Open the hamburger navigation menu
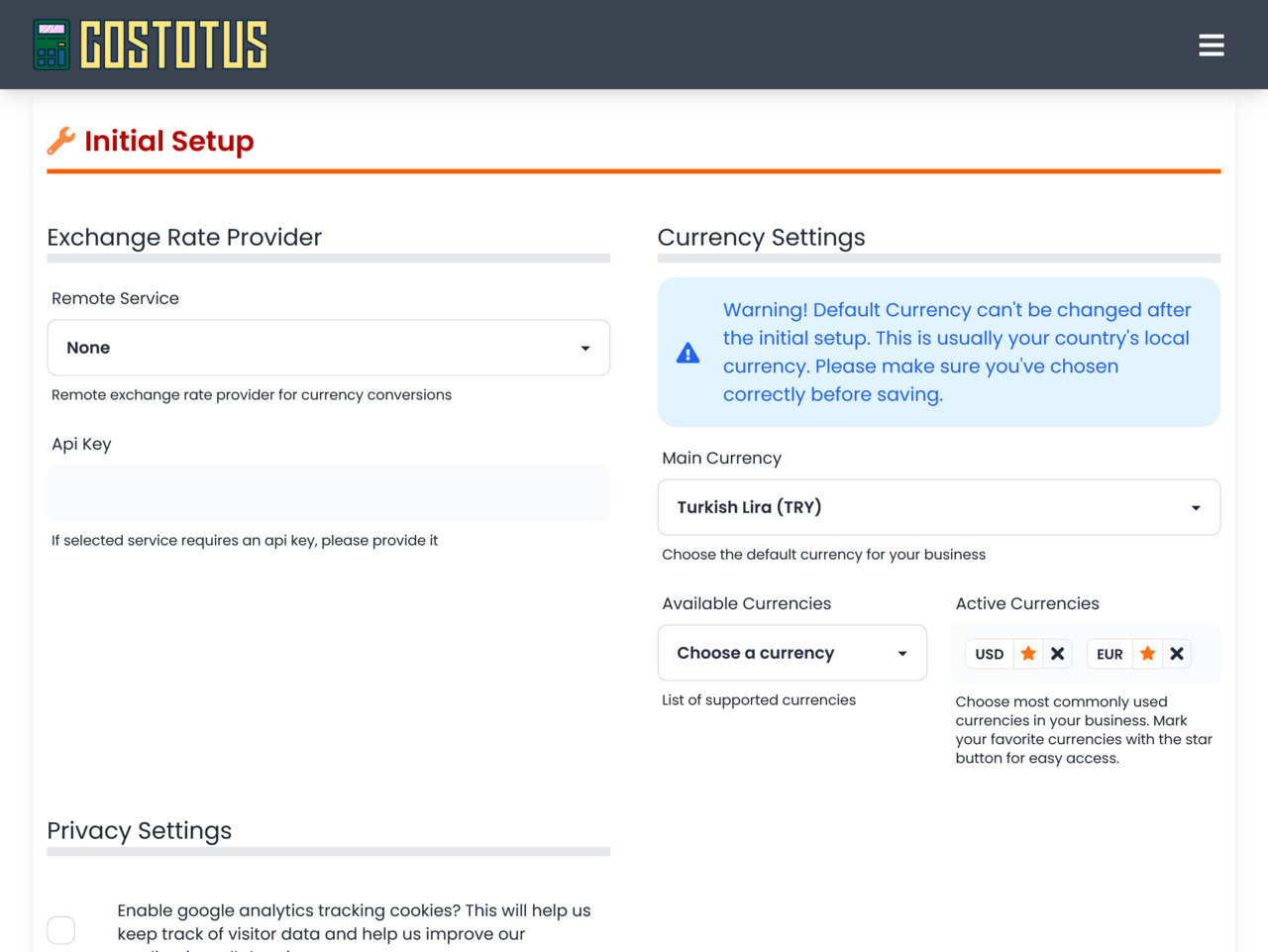This screenshot has width=1268, height=952. click(x=1211, y=46)
